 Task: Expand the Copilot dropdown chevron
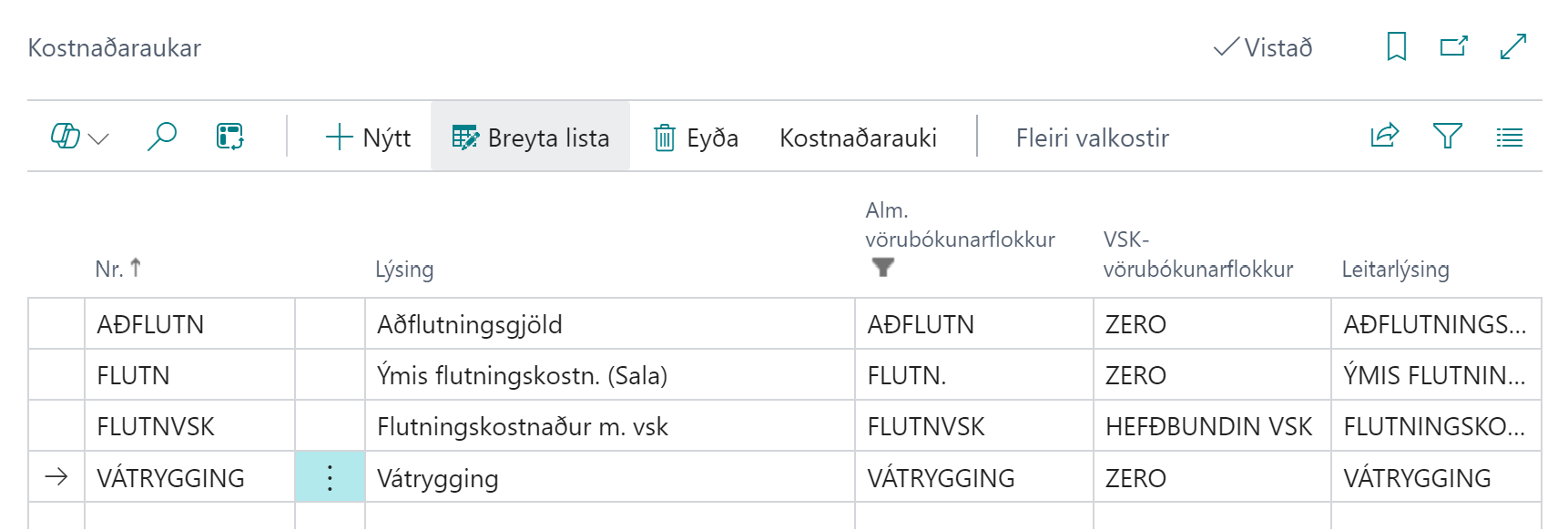pyautogui.click(x=98, y=138)
